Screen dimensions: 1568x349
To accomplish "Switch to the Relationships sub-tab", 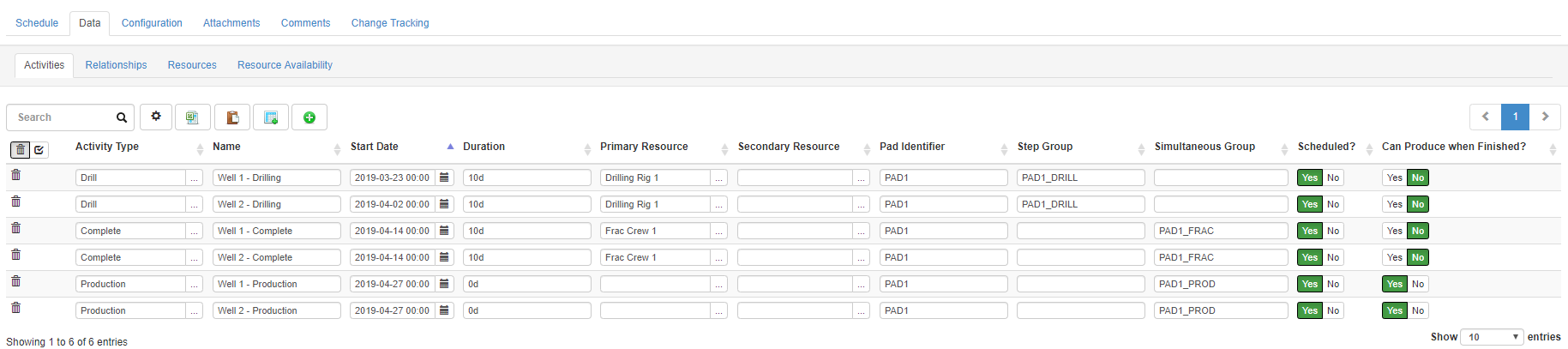I will (116, 65).
